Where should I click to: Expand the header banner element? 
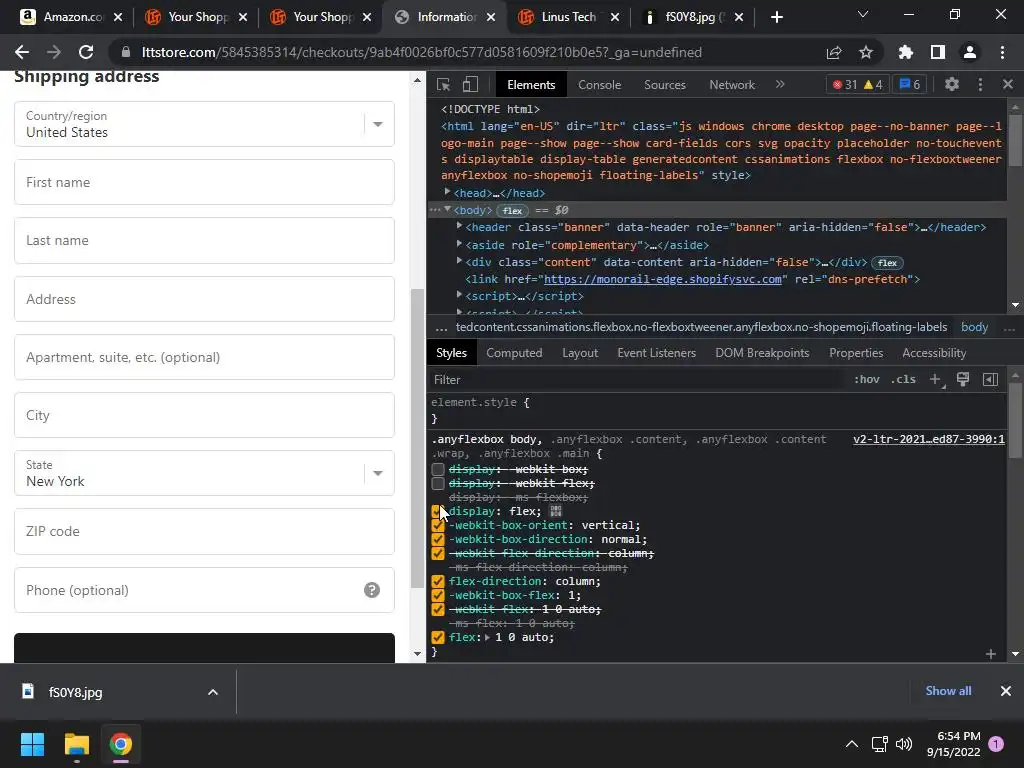point(459,226)
